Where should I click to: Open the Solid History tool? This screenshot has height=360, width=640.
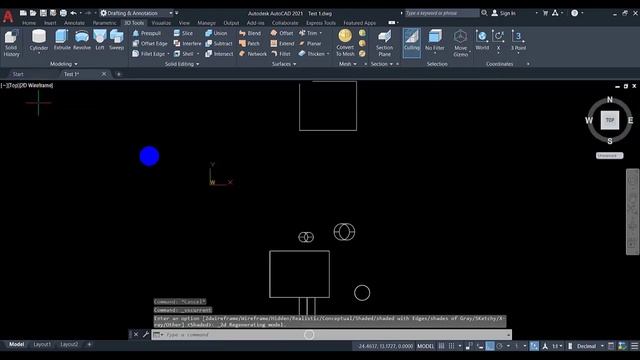(11, 43)
